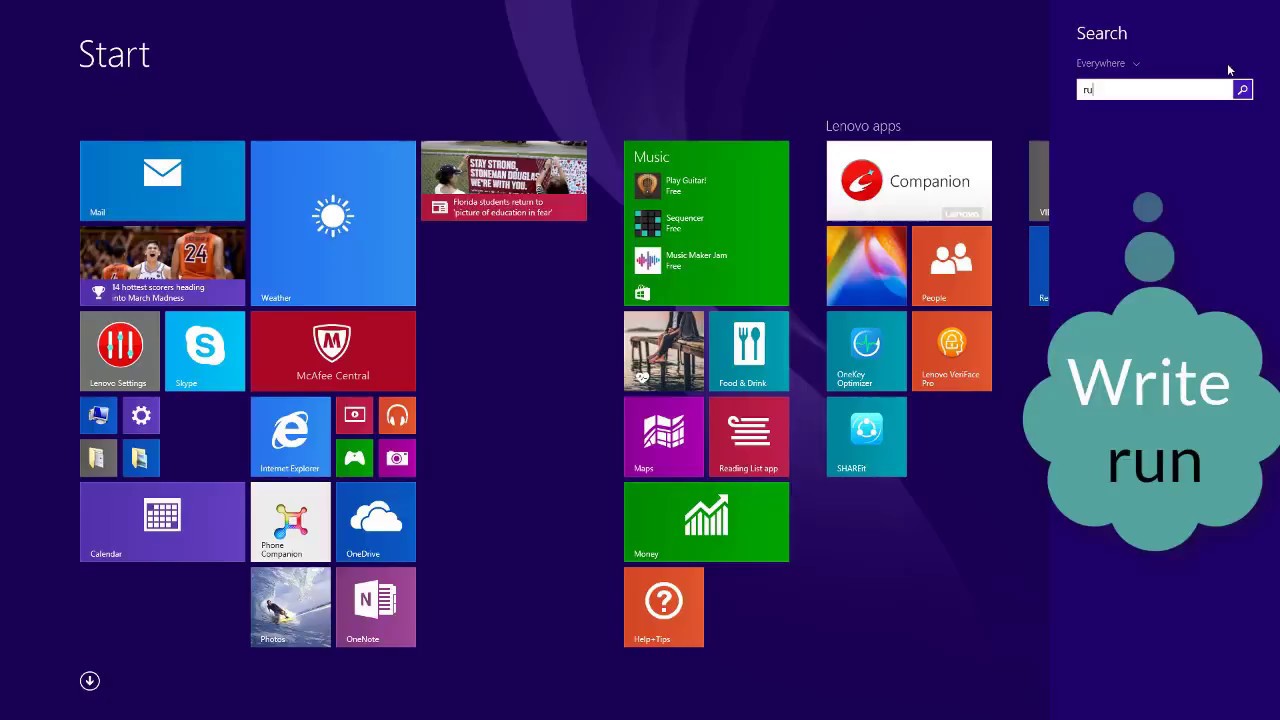The height and width of the screenshot is (720, 1280).
Task: Launch the SHAREit tile
Action: (x=867, y=437)
